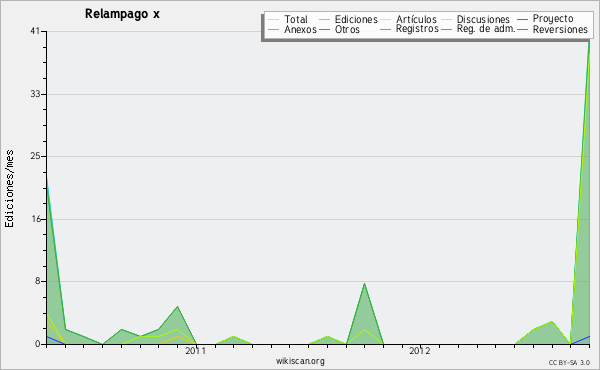600x370 pixels.
Task: Click the Registros legend entry
Action: point(417,29)
